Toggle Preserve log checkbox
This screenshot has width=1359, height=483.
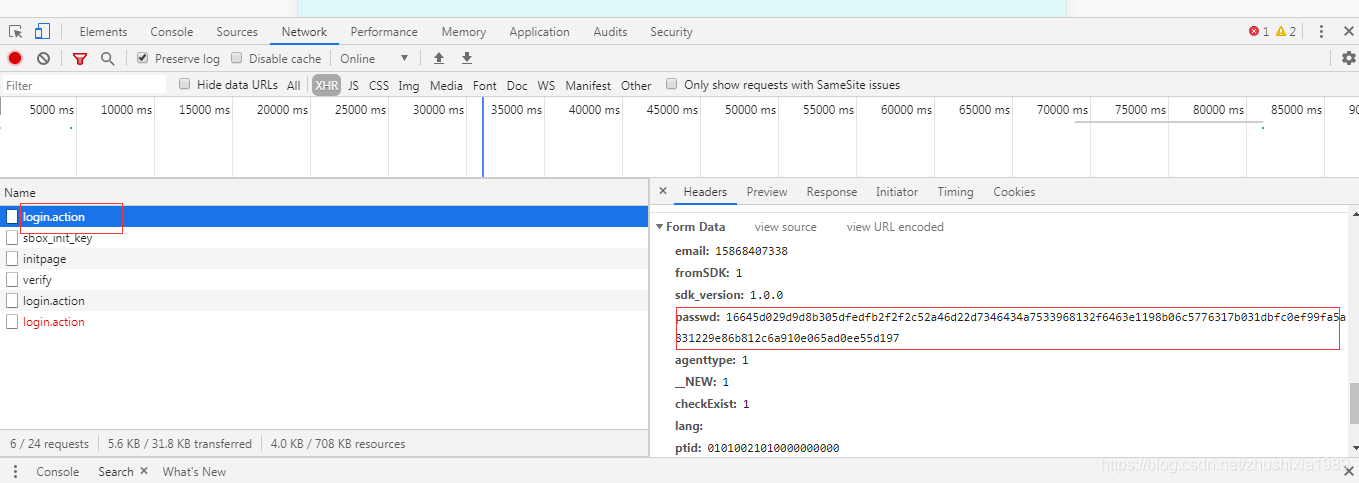(143, 59)
